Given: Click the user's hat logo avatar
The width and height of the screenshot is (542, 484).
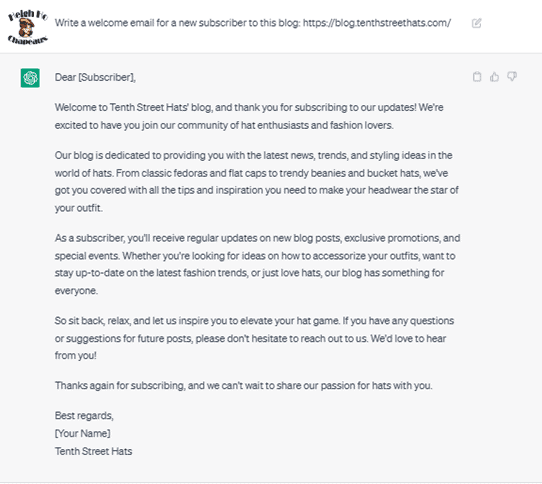Looking at the screenshot, I should pos(28,27).
